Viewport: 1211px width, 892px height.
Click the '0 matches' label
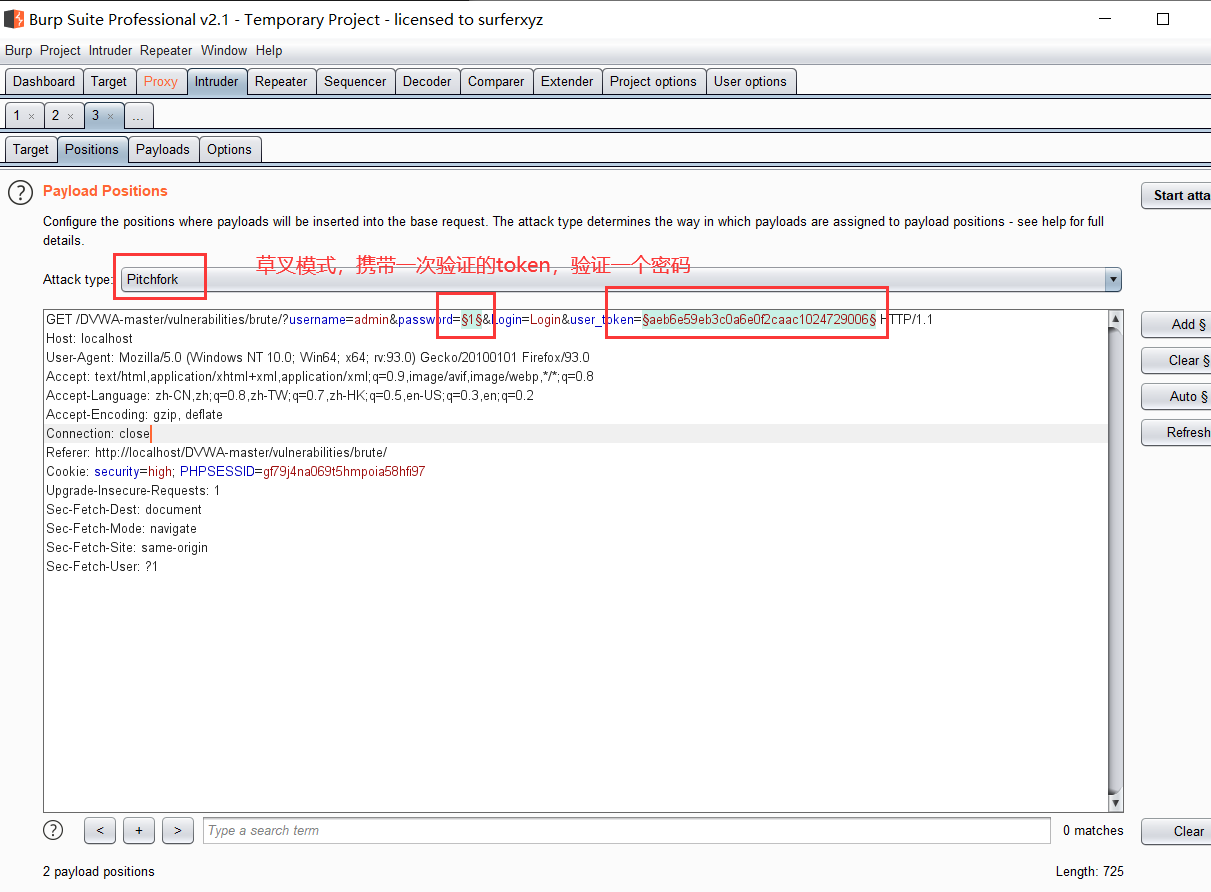coord(1093,830)
